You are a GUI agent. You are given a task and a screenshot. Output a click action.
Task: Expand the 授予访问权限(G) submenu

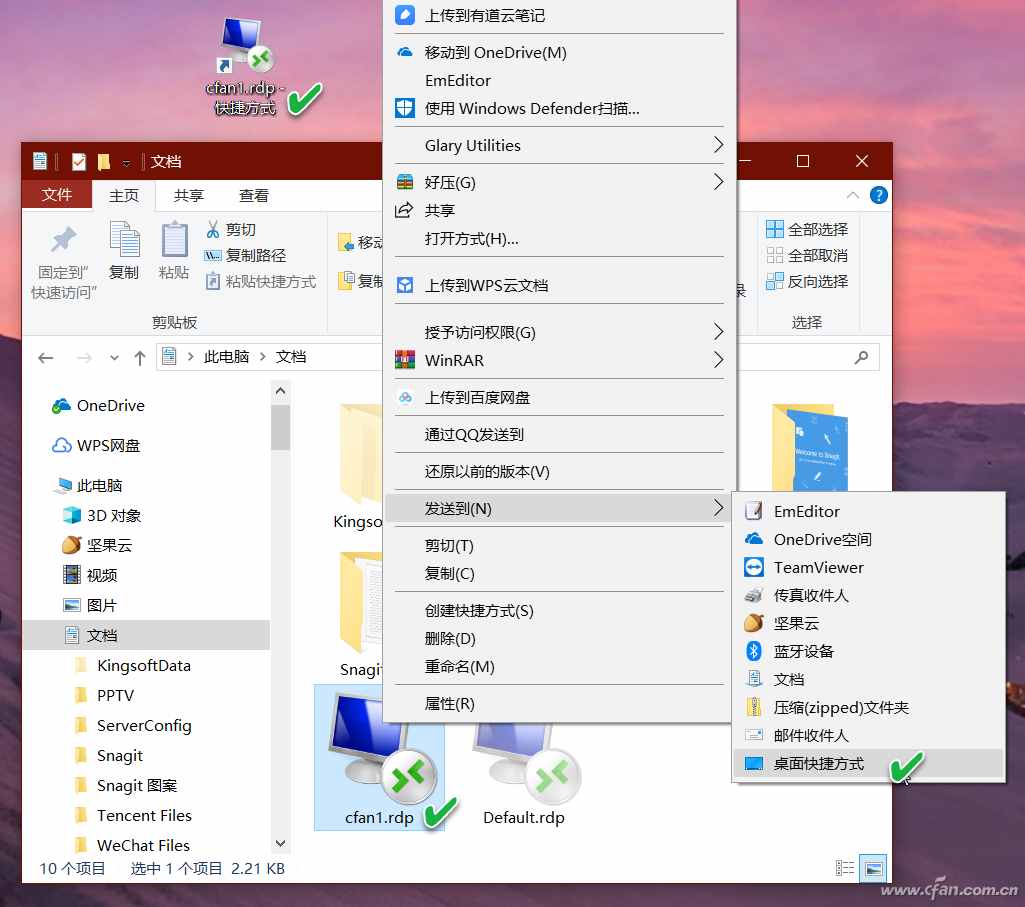click(560, 332)
